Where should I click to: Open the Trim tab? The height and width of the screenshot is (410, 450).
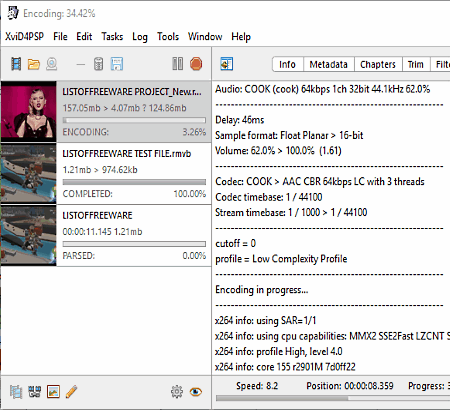[x=416, y=64]
